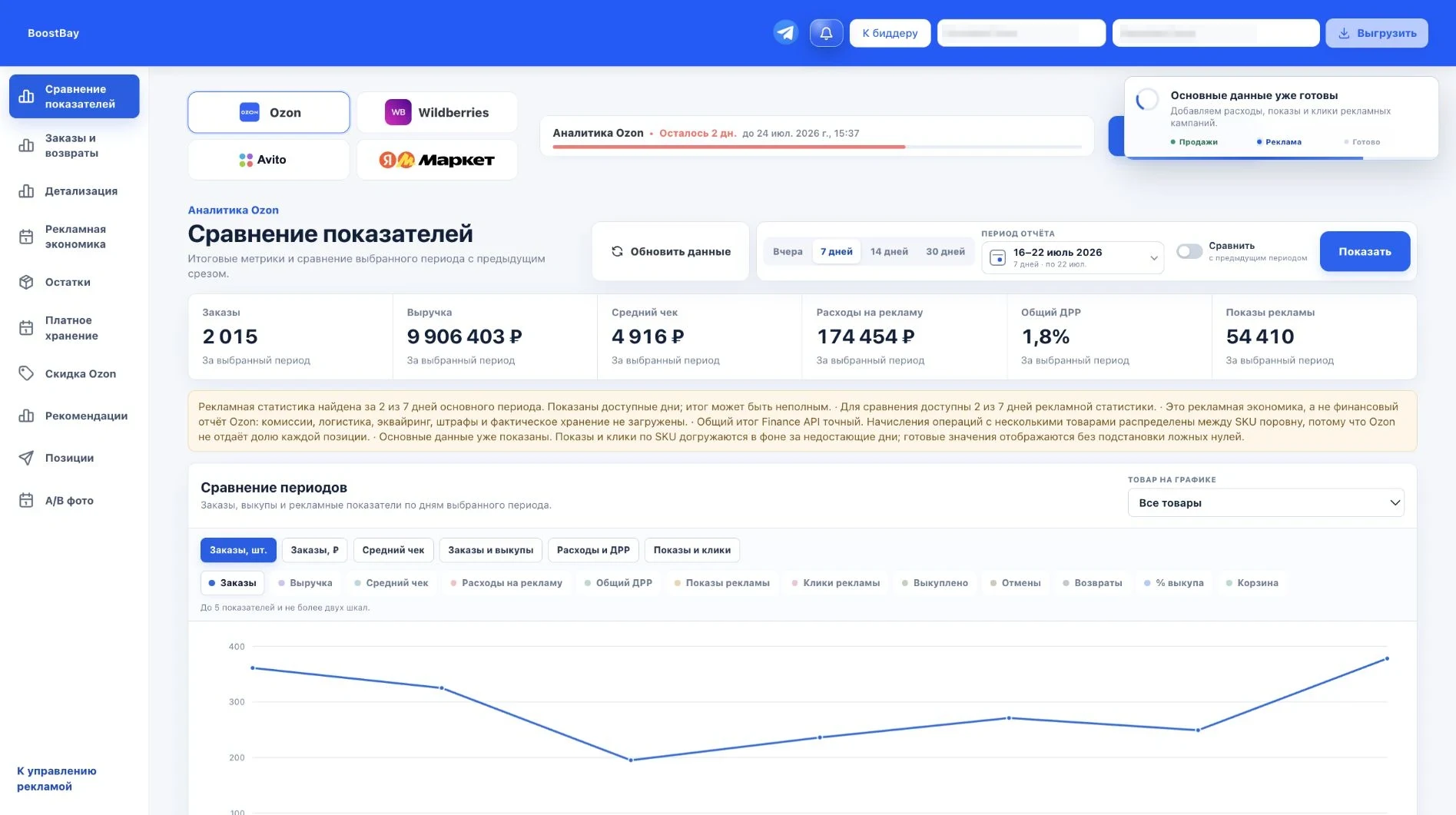Enable the Возвраты series chip
Image resolution: width=1456 pixels, height=815 pixels.
click(1092, 583)
